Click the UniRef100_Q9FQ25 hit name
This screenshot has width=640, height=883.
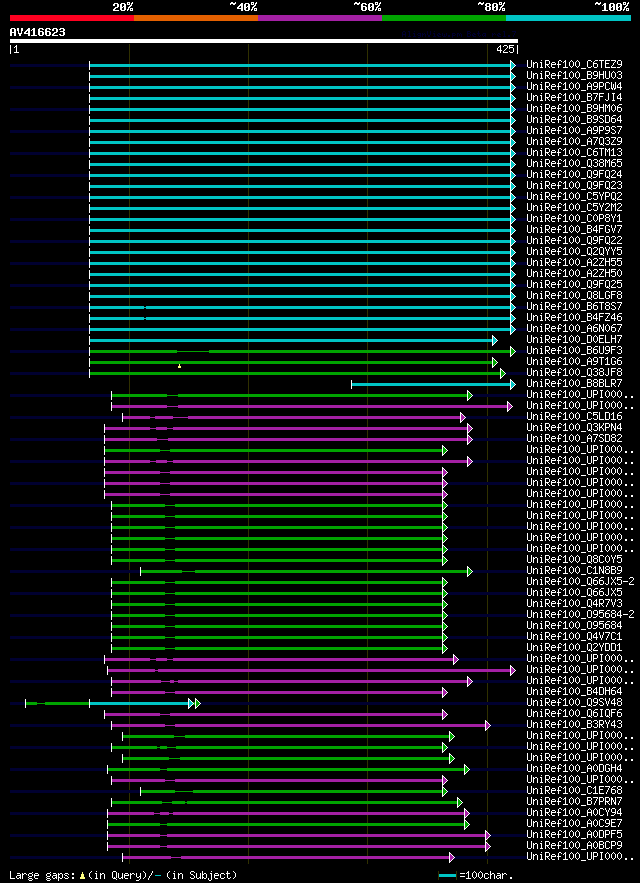tap(574, 284)
